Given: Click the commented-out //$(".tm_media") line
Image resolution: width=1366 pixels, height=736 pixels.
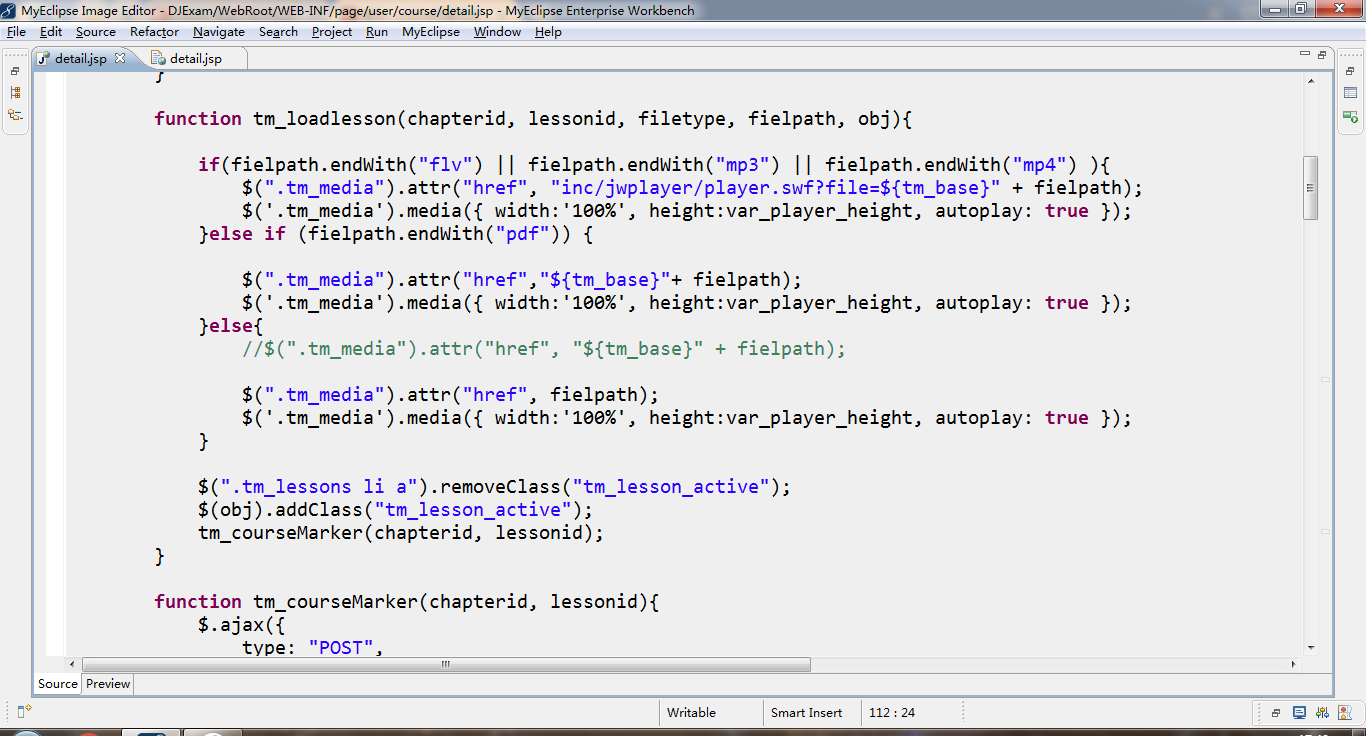Looking at the screenshot, I should click(x=544, y=349).
